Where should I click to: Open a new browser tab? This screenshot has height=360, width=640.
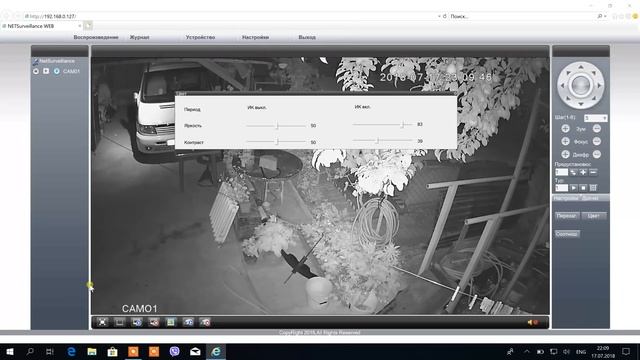88,26
